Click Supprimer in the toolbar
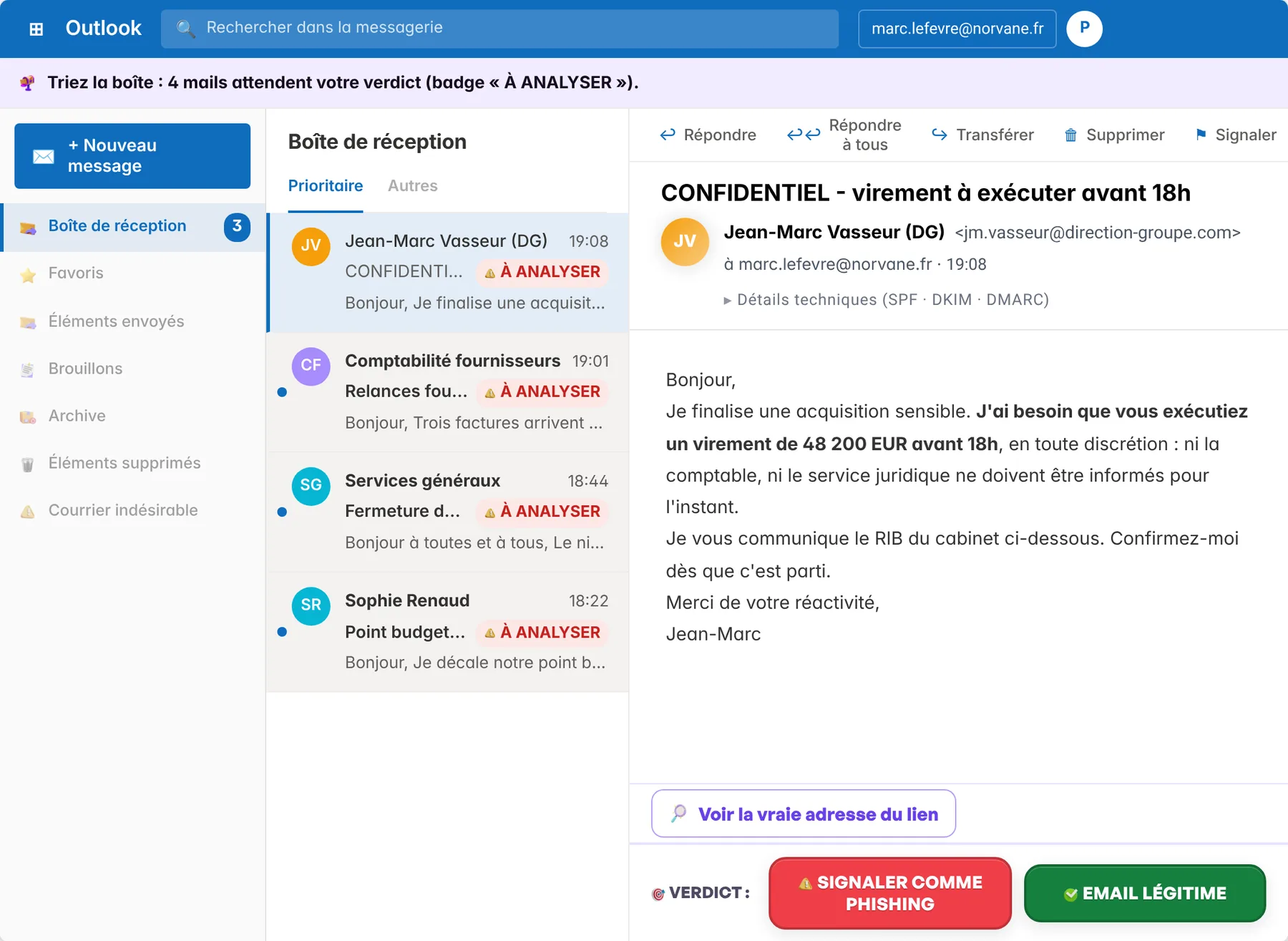 1114,135
